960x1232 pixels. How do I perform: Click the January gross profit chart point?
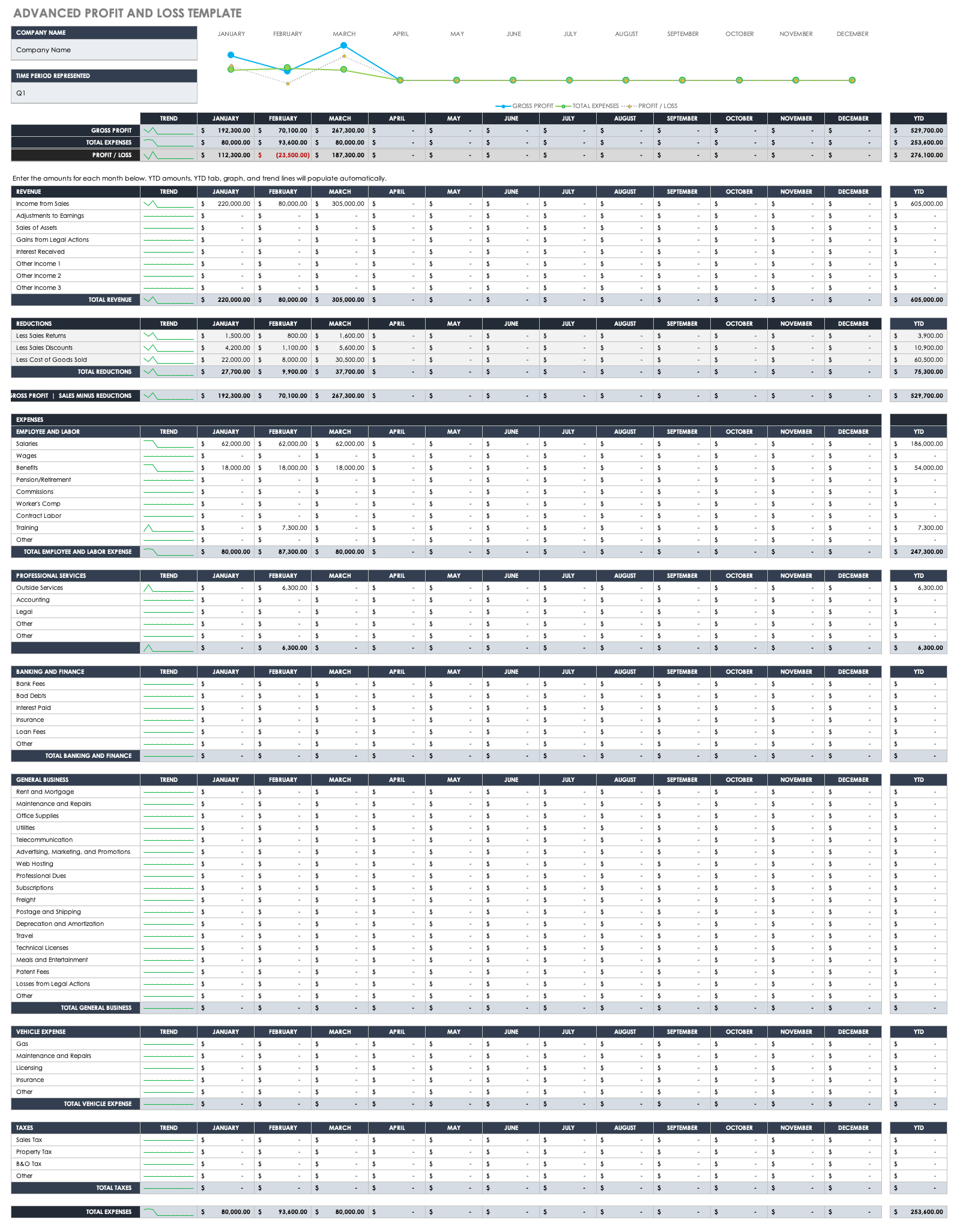[x=231, y=55]
